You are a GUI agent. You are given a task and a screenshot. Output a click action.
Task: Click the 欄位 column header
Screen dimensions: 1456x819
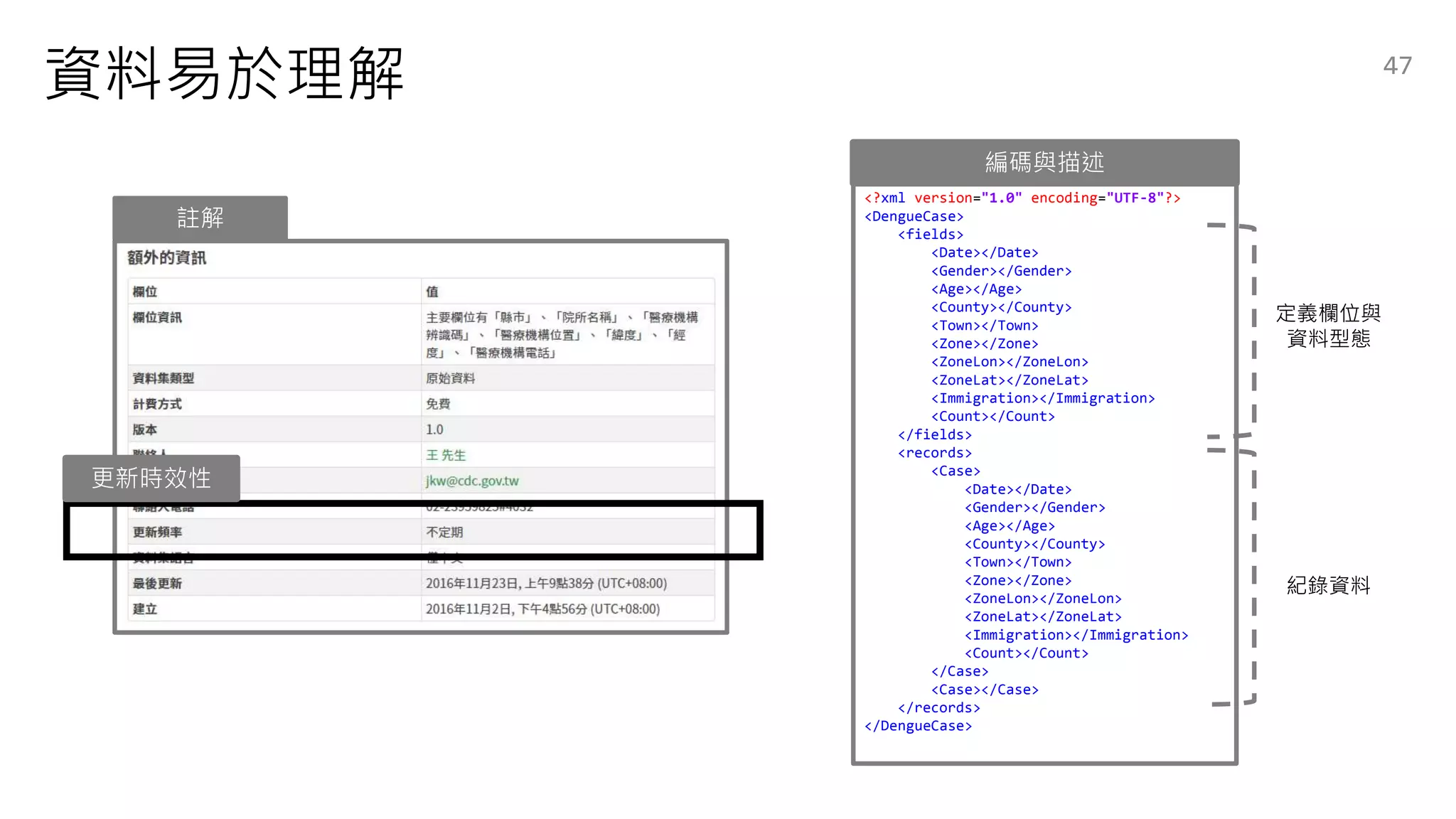point(145,291)
